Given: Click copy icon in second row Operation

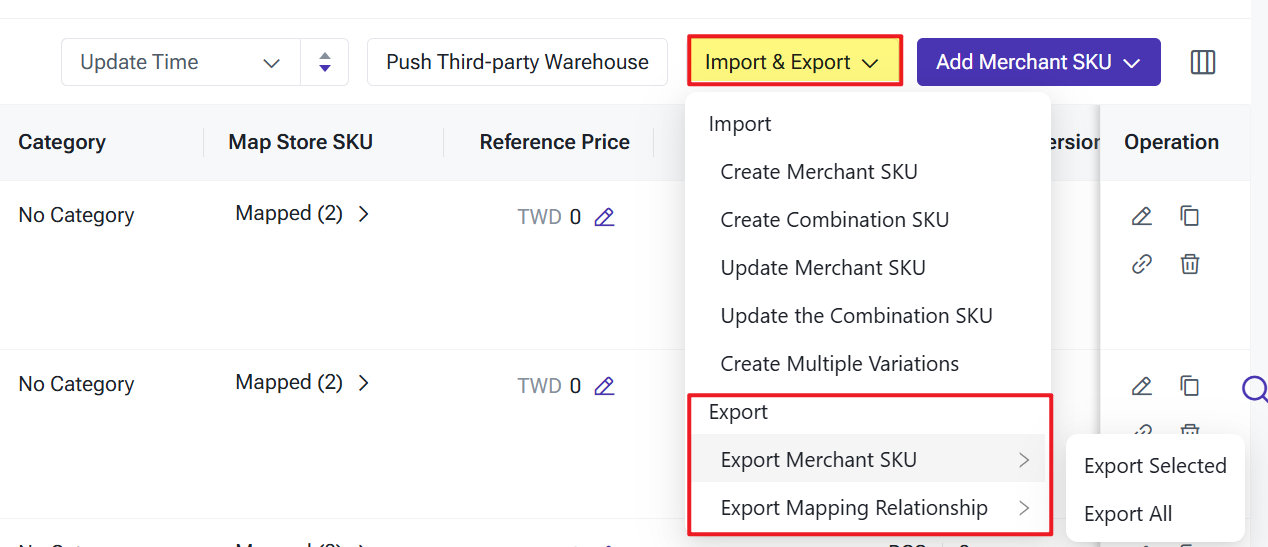Looking at the screenshot, I should (1189, 385).
